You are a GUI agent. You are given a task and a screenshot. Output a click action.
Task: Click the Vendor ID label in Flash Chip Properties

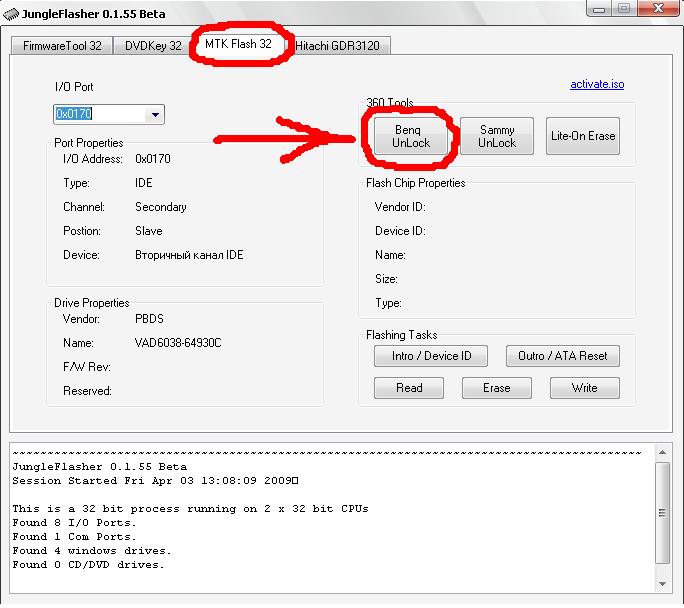coord(400,207)
